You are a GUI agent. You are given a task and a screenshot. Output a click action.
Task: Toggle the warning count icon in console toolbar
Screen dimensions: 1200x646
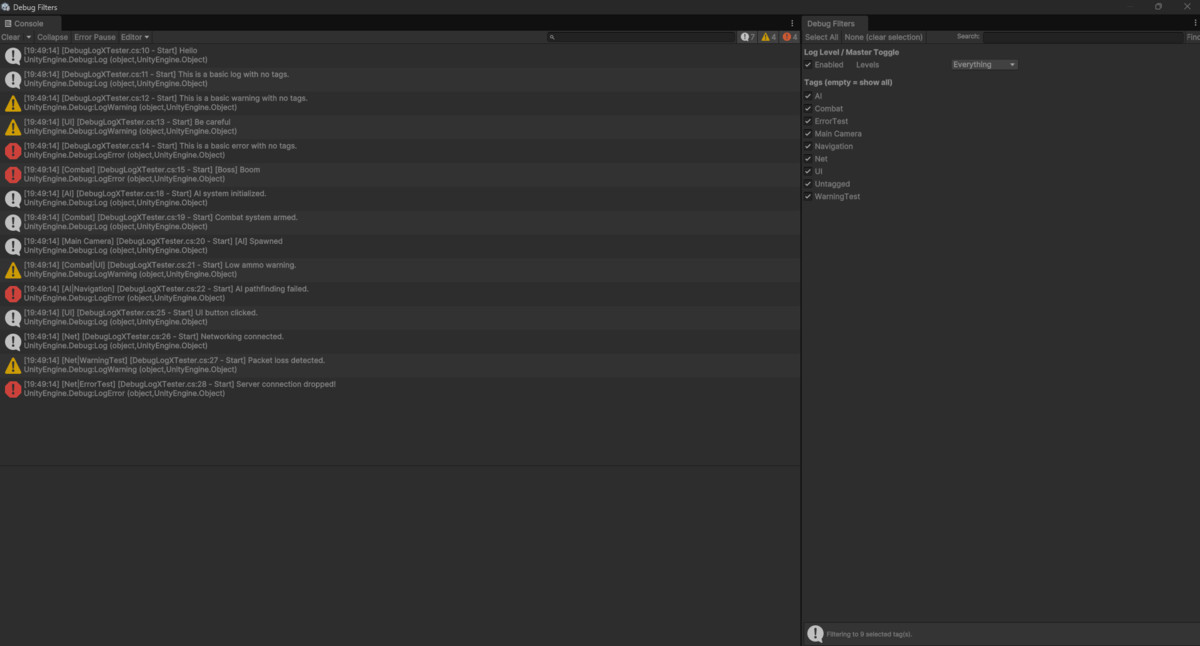(767, 36)
